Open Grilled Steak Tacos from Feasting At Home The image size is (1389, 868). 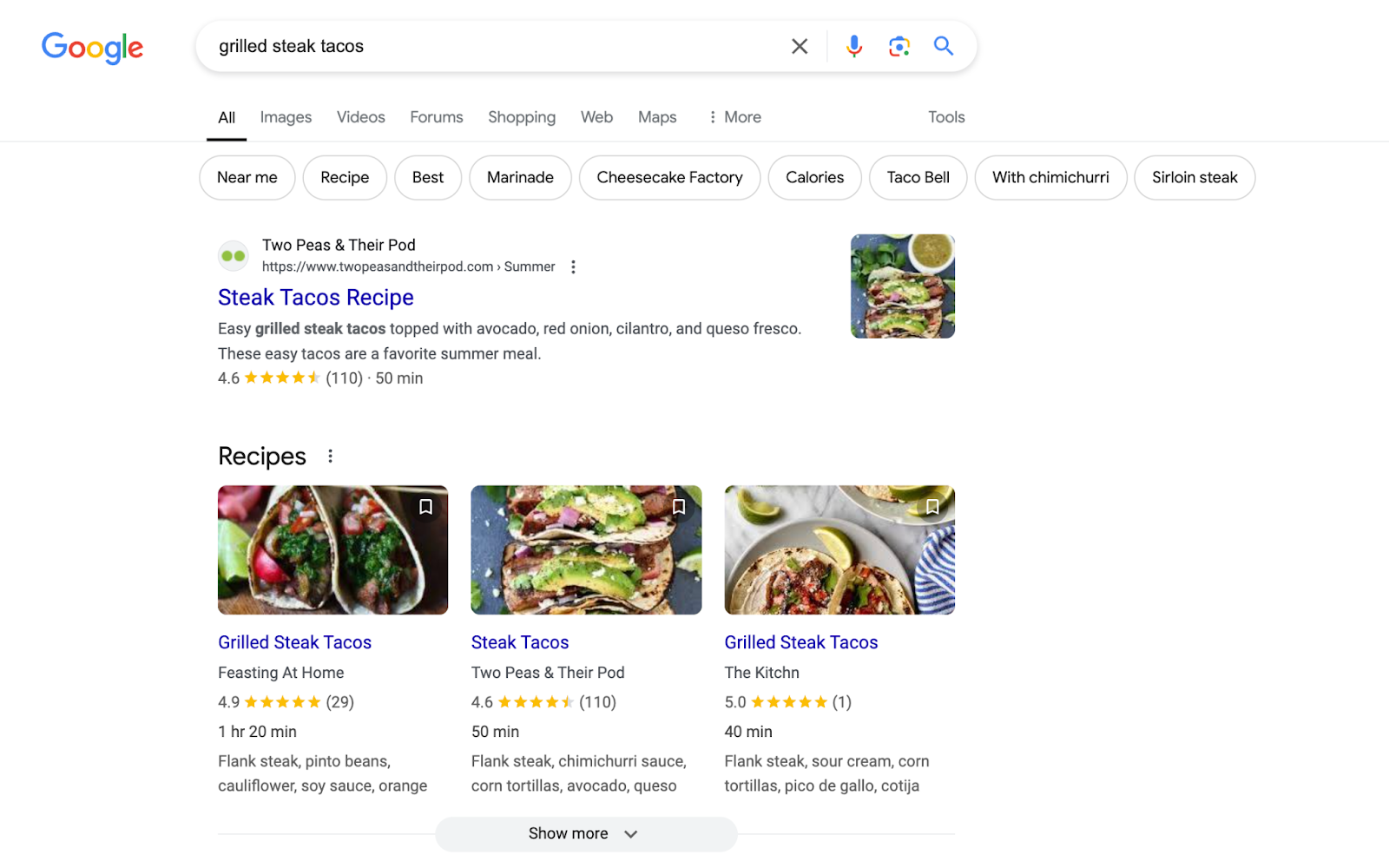pos(295,642)
